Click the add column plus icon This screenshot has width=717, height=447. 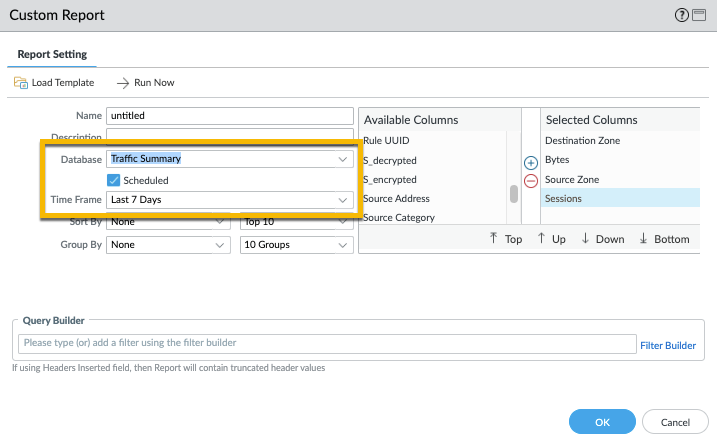tap(531, 162)
